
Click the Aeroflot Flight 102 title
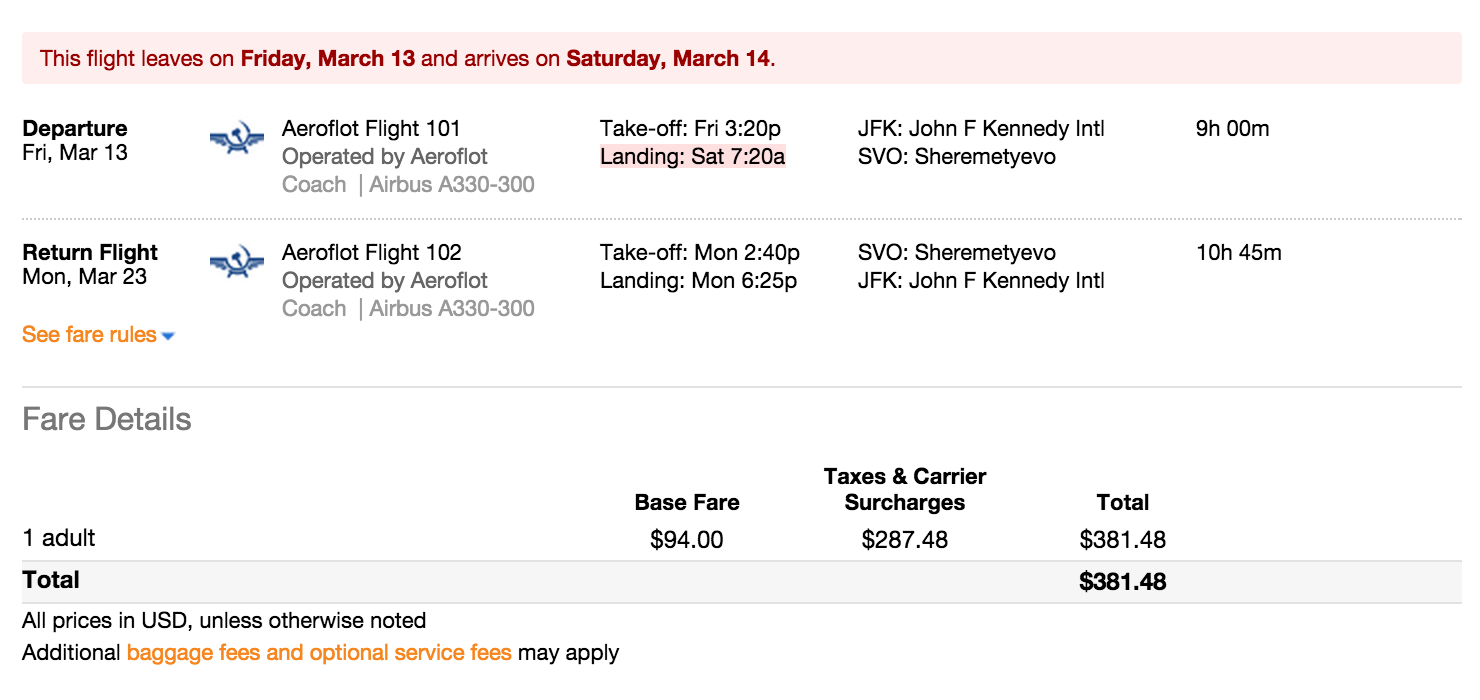point(371,253)
